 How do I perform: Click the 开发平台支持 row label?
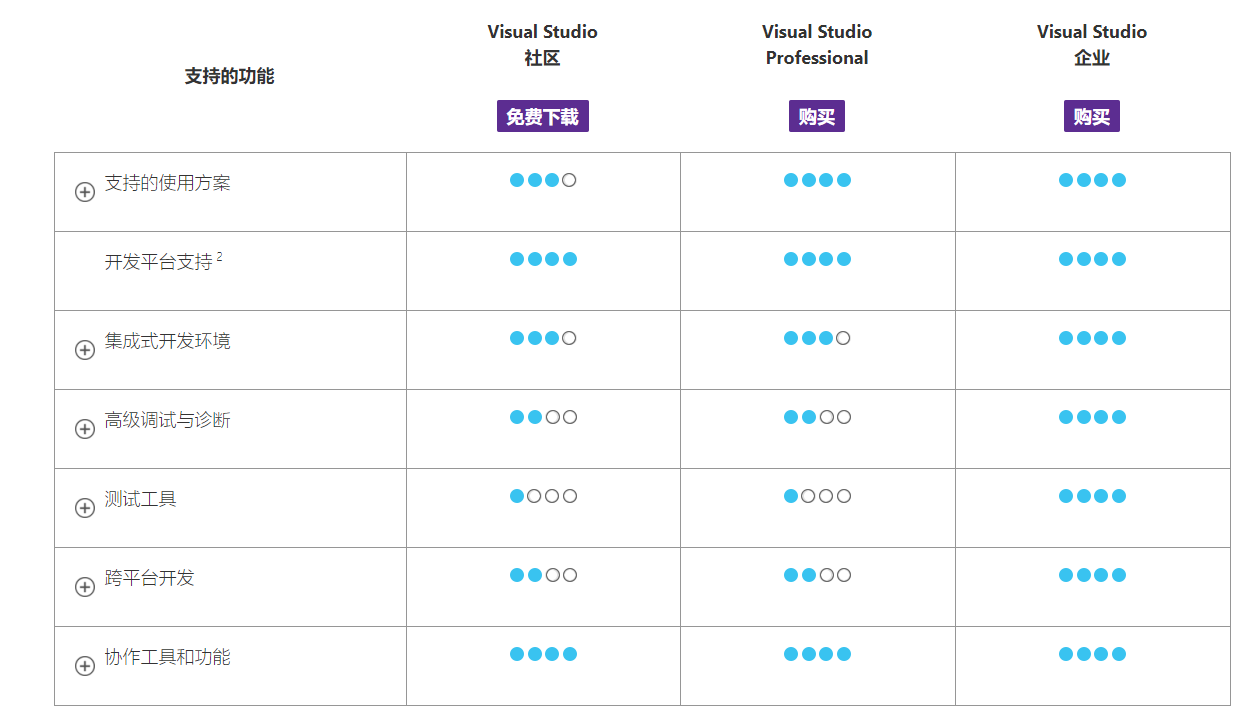pyautogui.click(x=158, y=262)
